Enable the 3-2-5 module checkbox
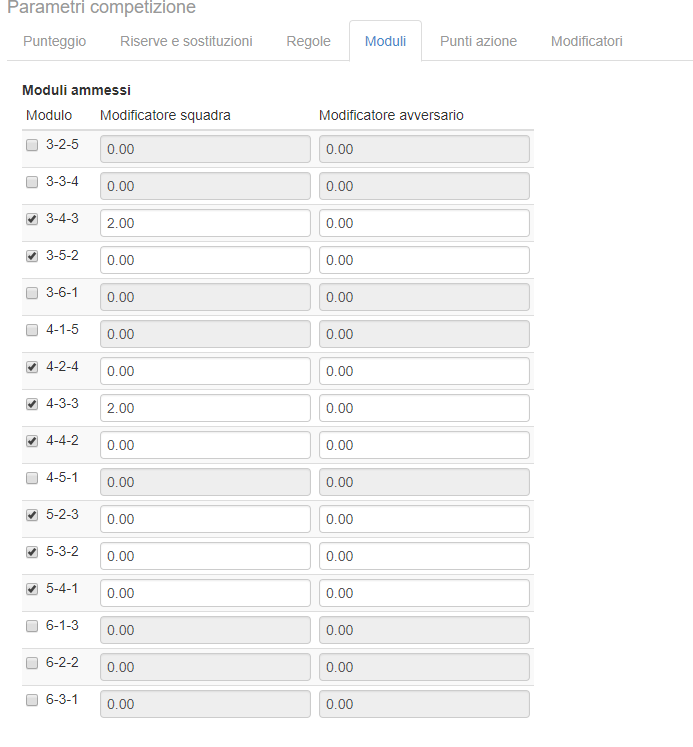The width and height of the screenshot is (693, 747). click(32, 145)
